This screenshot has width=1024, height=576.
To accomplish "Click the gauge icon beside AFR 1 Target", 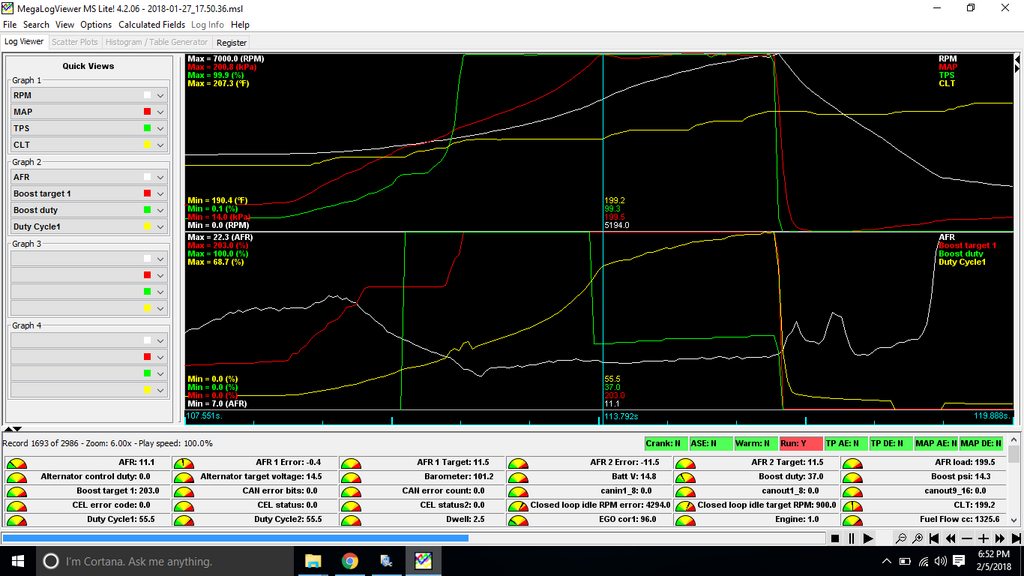I will click(351, 463).
